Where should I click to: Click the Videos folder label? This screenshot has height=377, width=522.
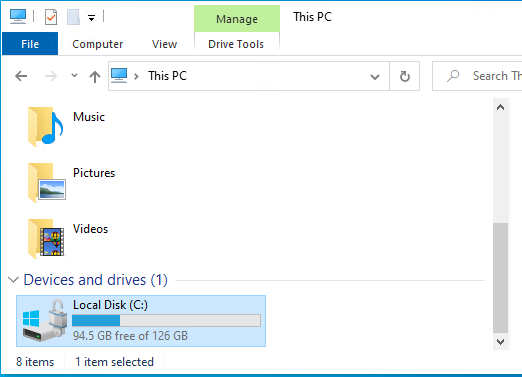(91, 229)
